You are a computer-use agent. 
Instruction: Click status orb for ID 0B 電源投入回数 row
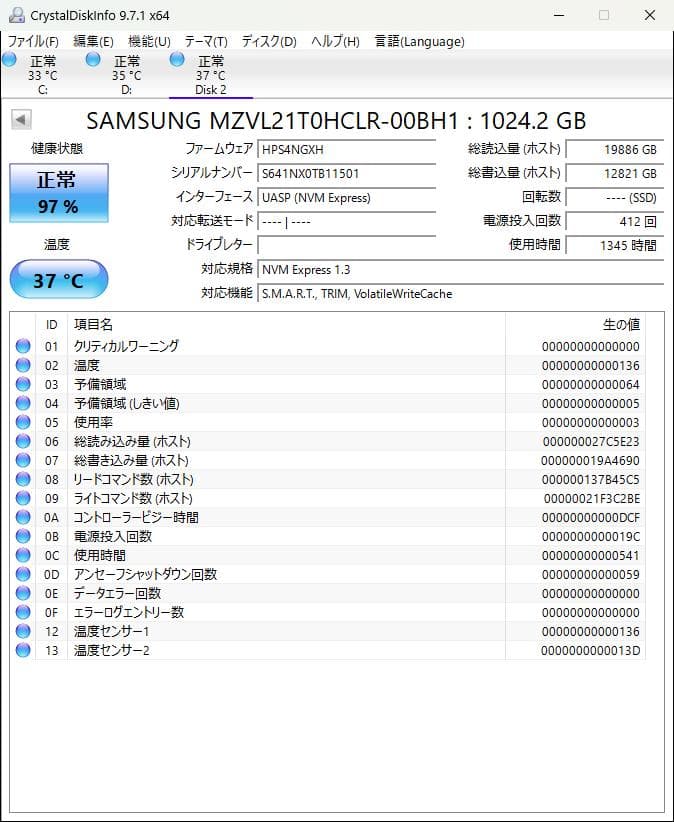click(x=23, y=536)
